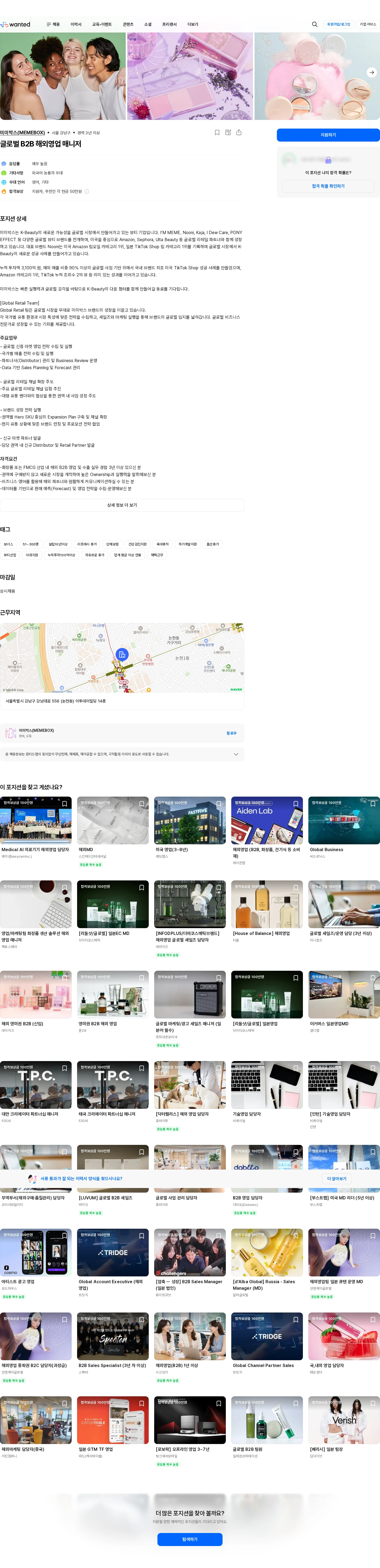This screenshot has height=1568, width=380.
Task: Toggle bookmark on Global Channel Partner Sales card
Action: (296, 1319)
